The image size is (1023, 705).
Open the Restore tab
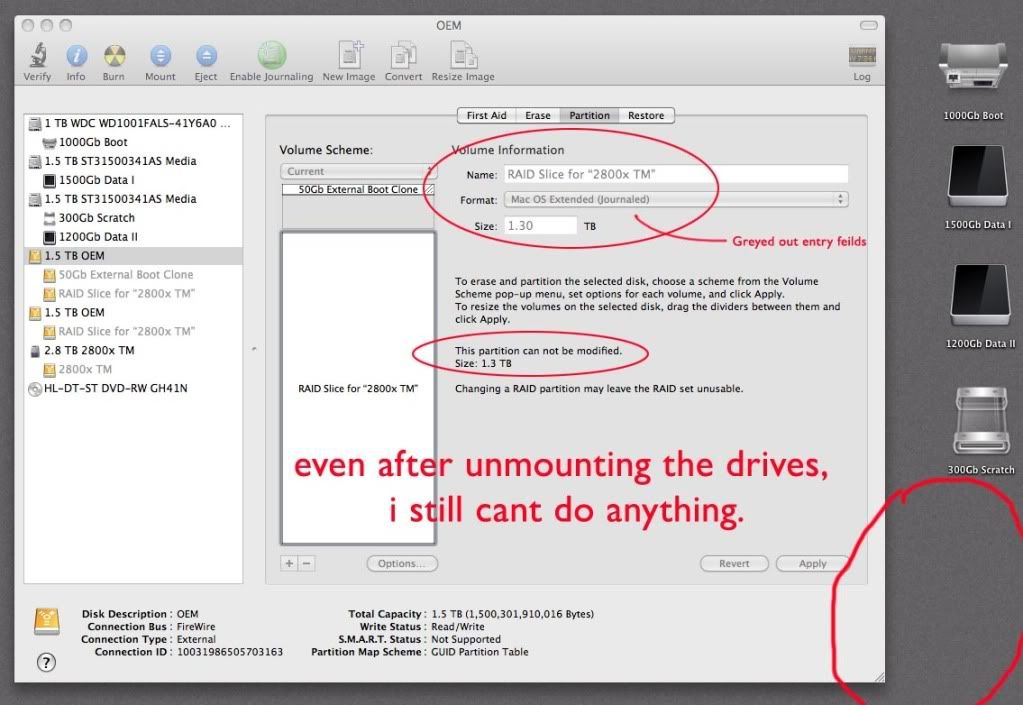646,115
